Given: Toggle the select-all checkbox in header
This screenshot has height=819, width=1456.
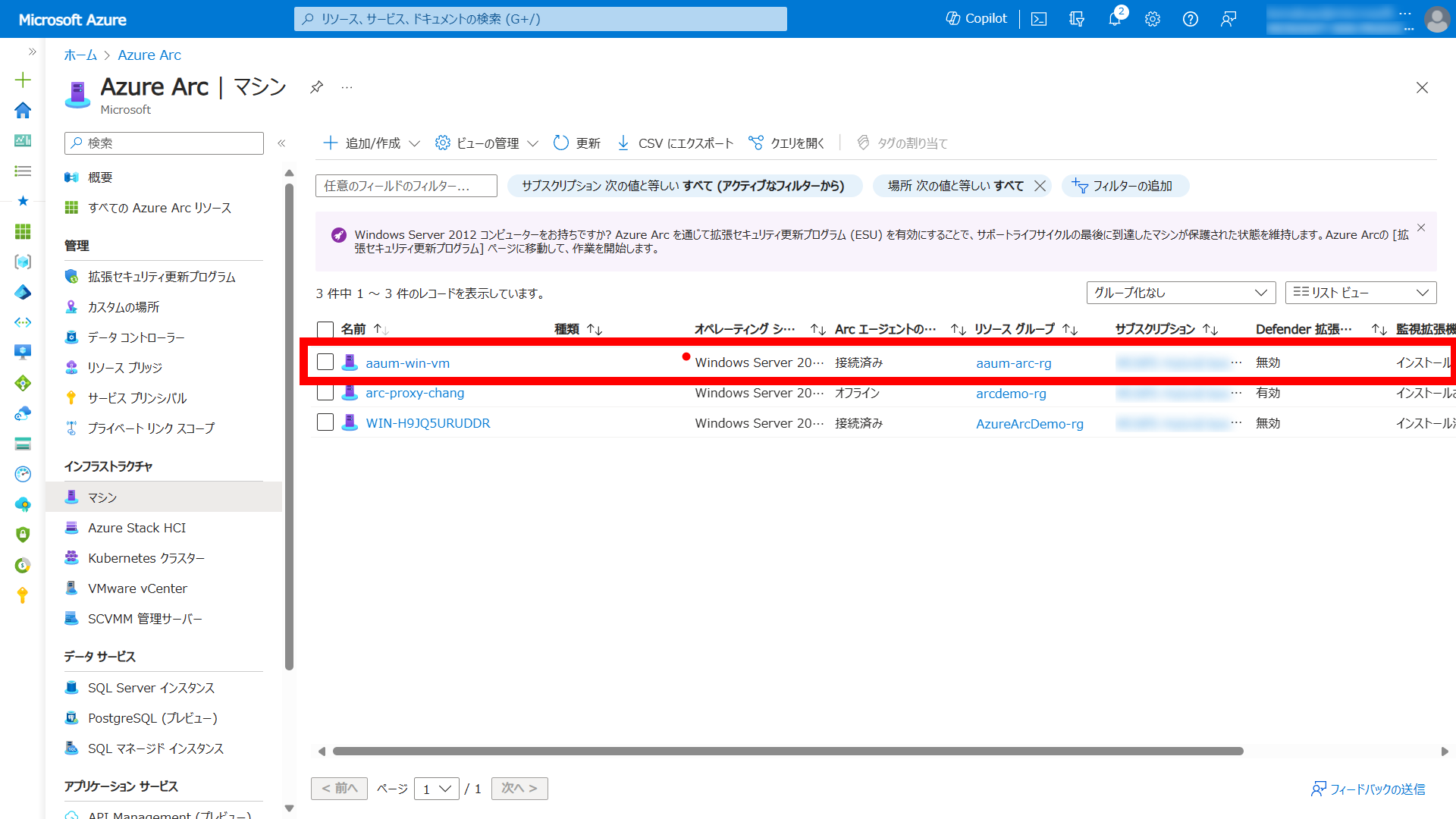Looking at the screenshot, I should coord(325,330).
